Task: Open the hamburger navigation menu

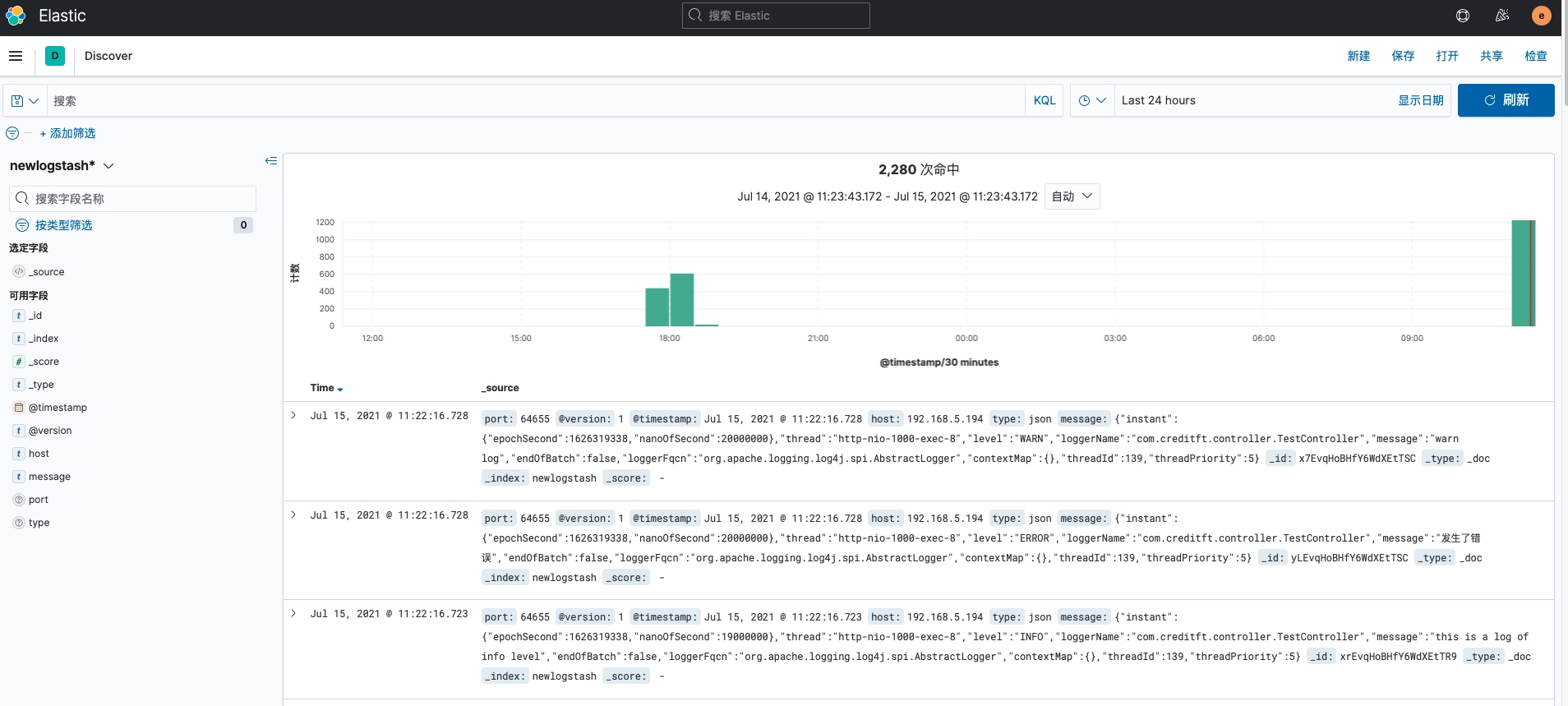Action: (16, 56)
